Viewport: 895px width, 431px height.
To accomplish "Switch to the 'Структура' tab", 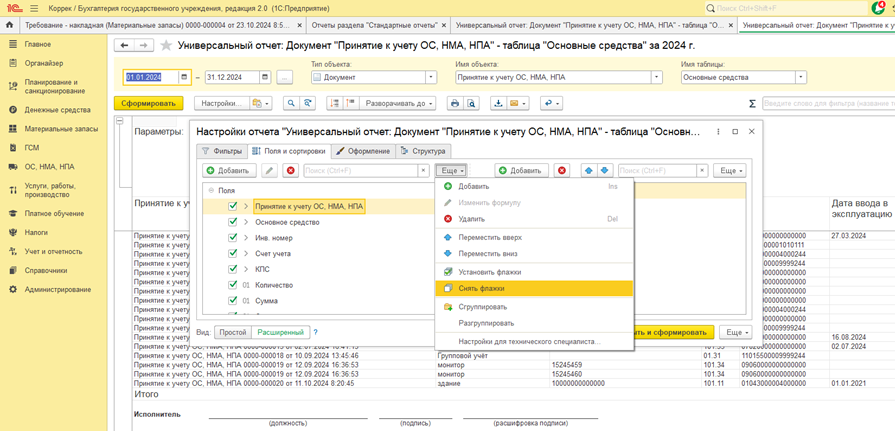I will [x=424, y=151].
